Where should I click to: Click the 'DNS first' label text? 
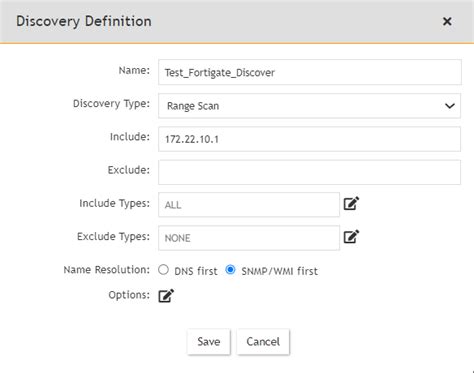click(196, 271)
